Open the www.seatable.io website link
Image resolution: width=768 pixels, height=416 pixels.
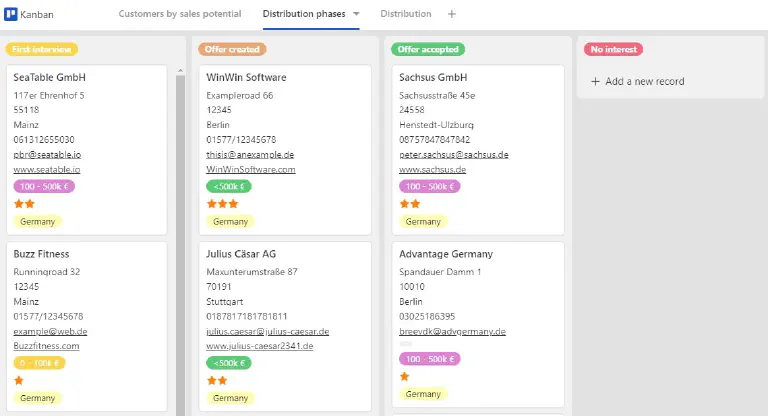point(47,170)
